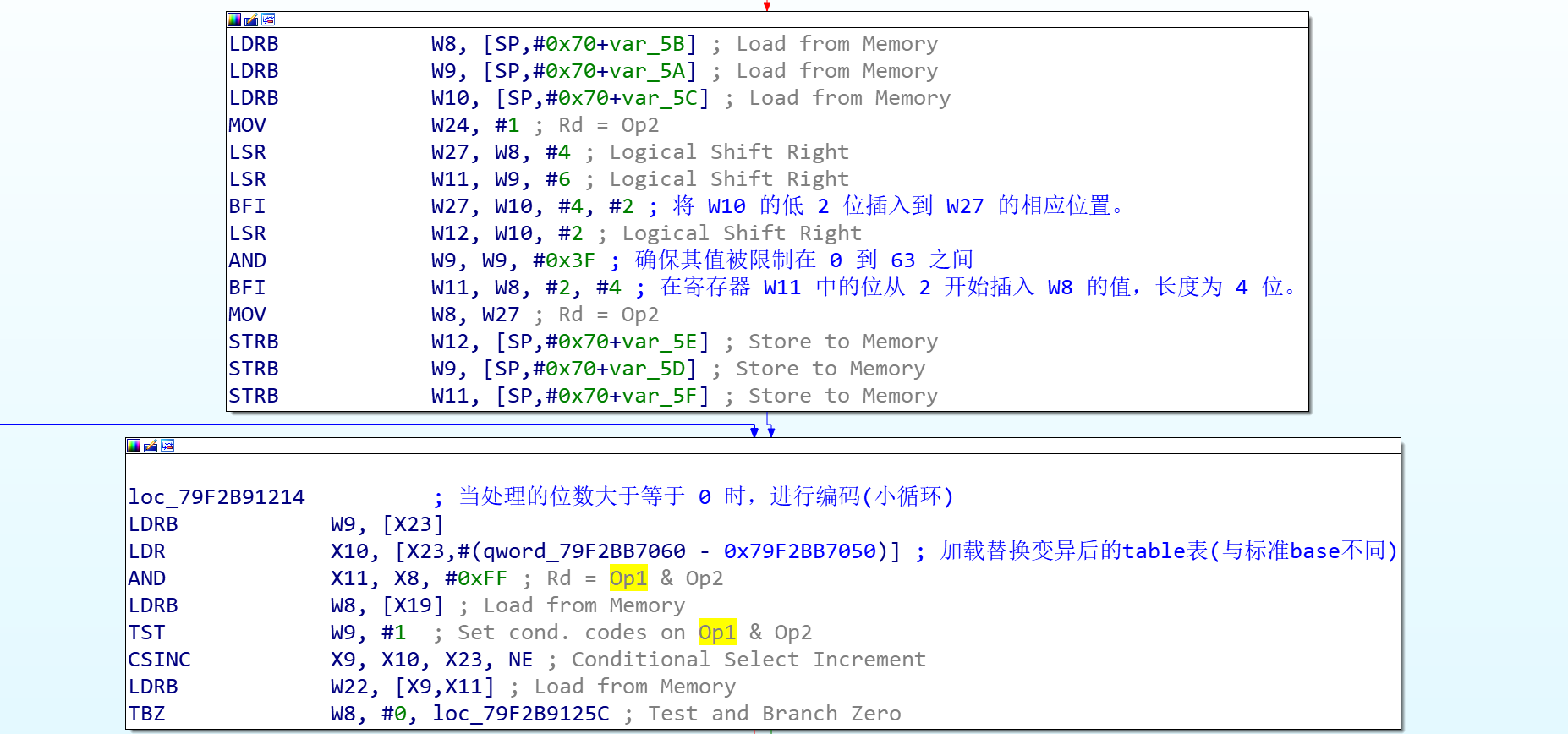Click LSR mnemonic on the W27, W8, #4 line

coord(247,152)
